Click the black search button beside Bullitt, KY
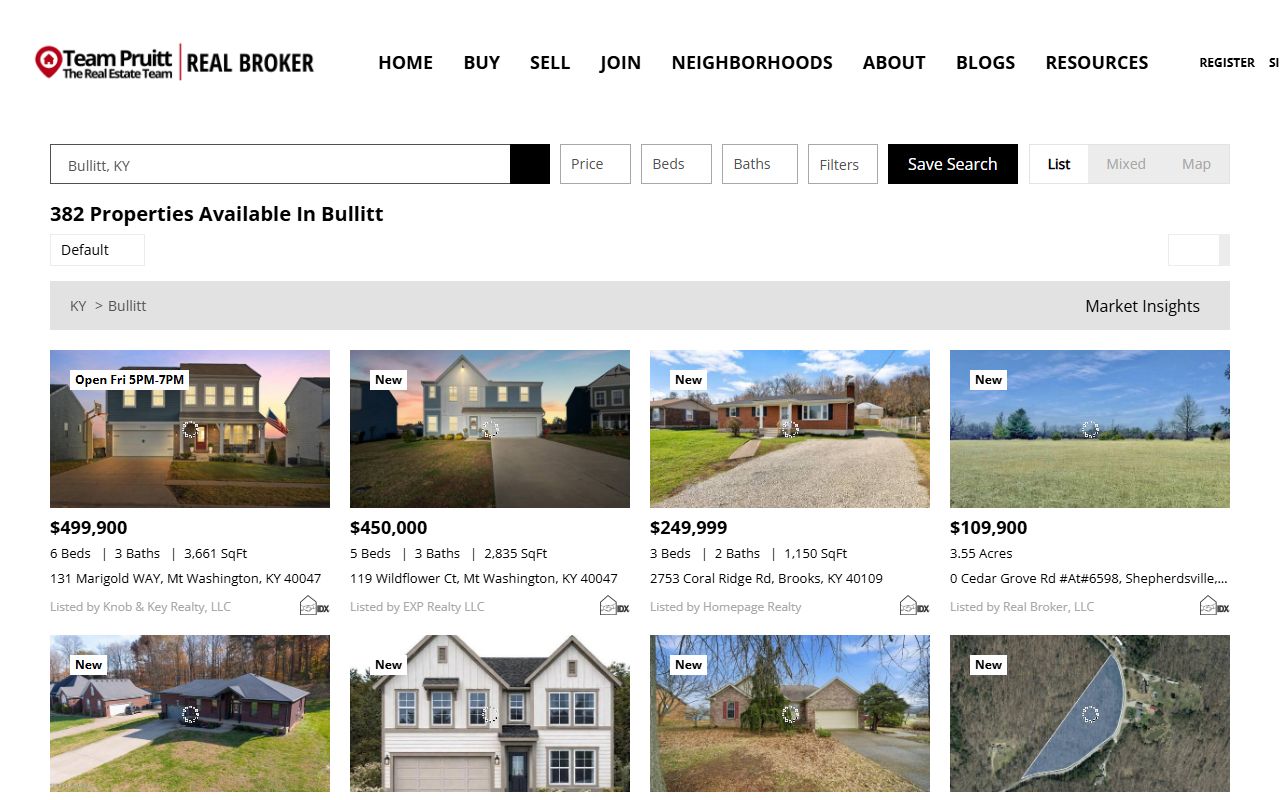The height and width of the screenshot is (800, 1280). tap(530, 164)
